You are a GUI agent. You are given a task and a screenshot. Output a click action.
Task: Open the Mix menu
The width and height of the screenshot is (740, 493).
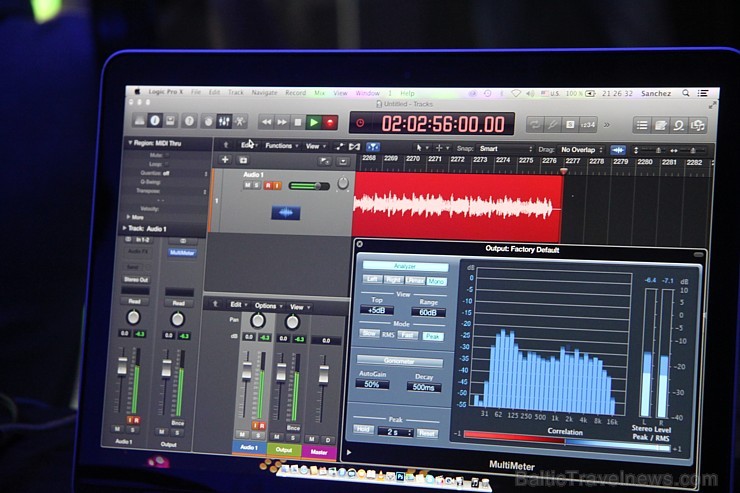320,93
